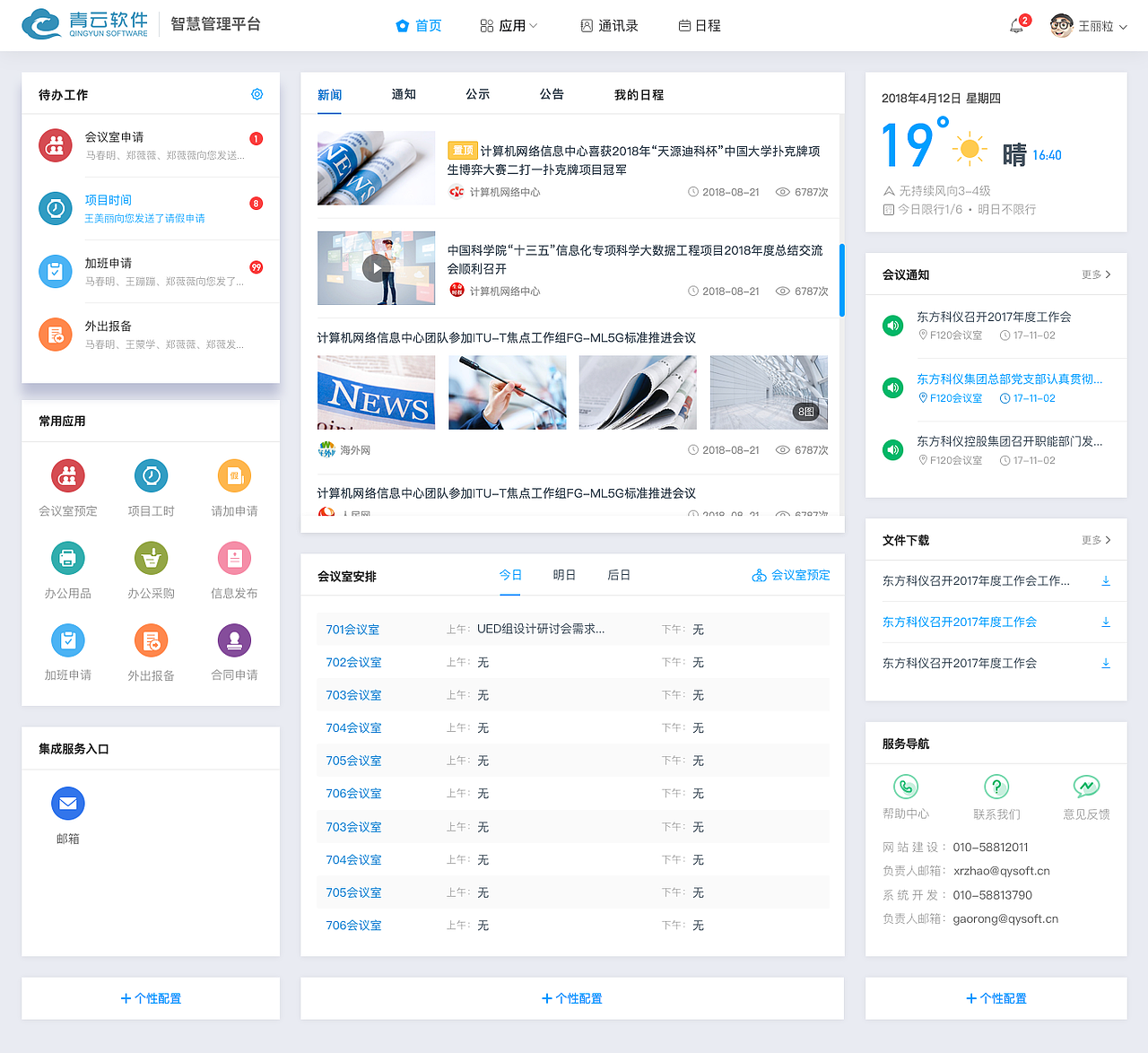Image resolution: width=1148 pixels, height=1053 pixels.
Task: Download the third file in 文件下载
Action: (1106, 664)
